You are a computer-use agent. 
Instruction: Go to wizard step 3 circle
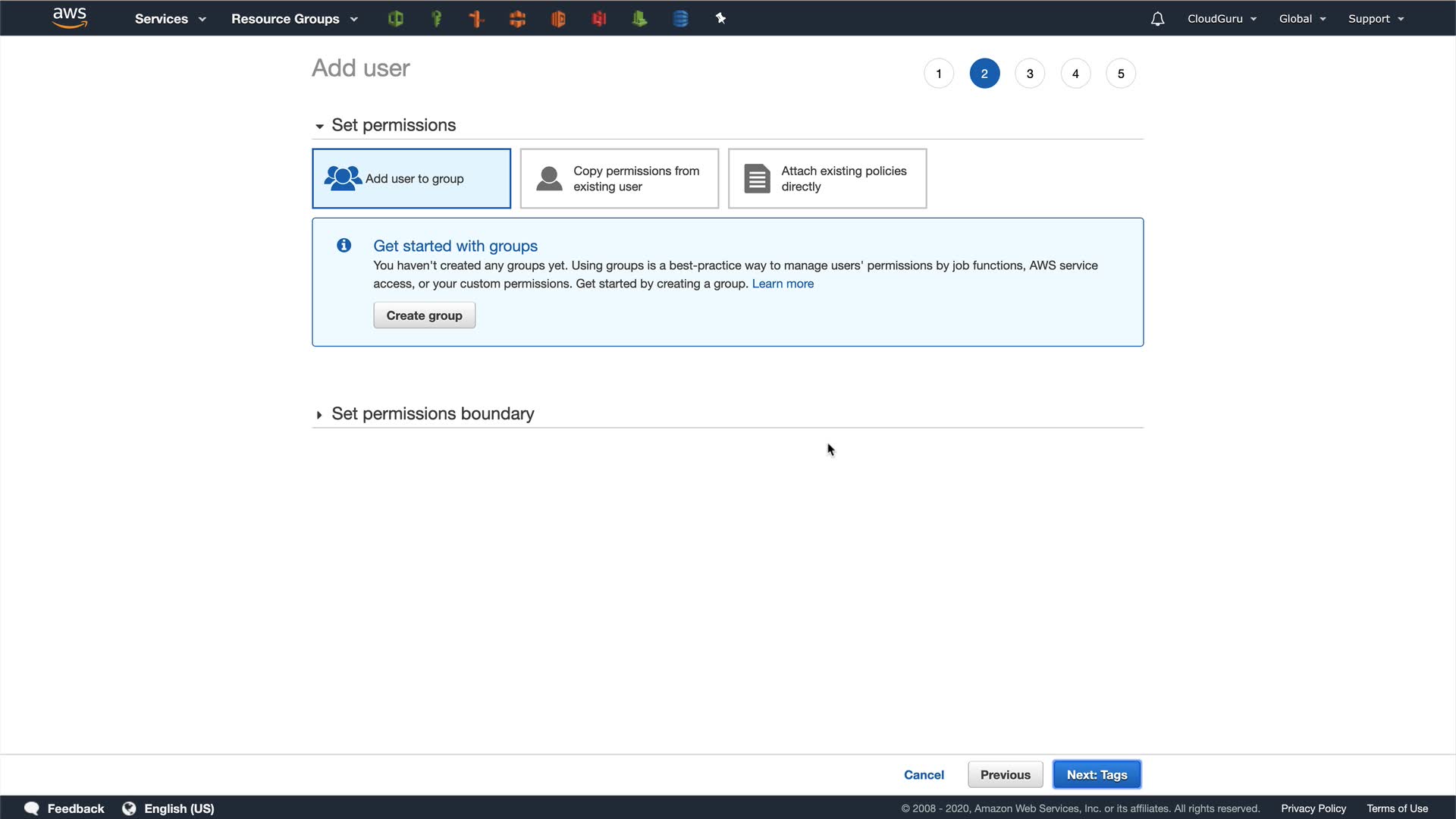(x=1030, y=74)
